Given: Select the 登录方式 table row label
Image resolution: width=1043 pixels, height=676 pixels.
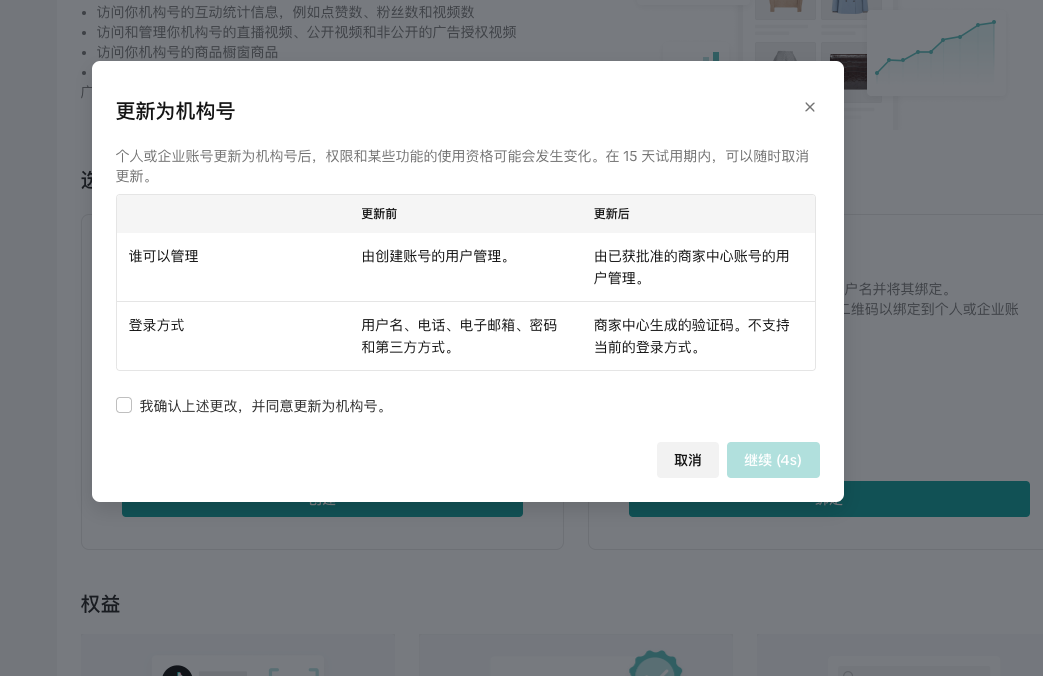Looking at the screenshot, I should click(x=157, y=325).
